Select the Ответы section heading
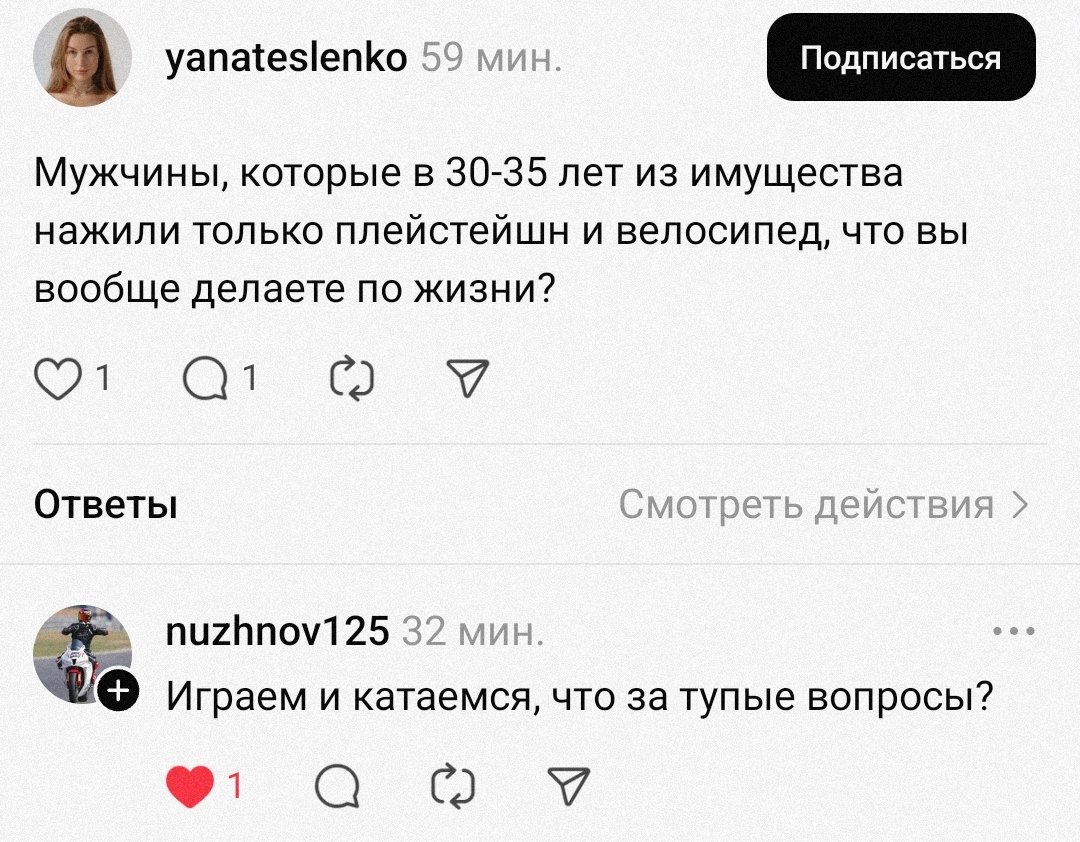 (106, 506)
